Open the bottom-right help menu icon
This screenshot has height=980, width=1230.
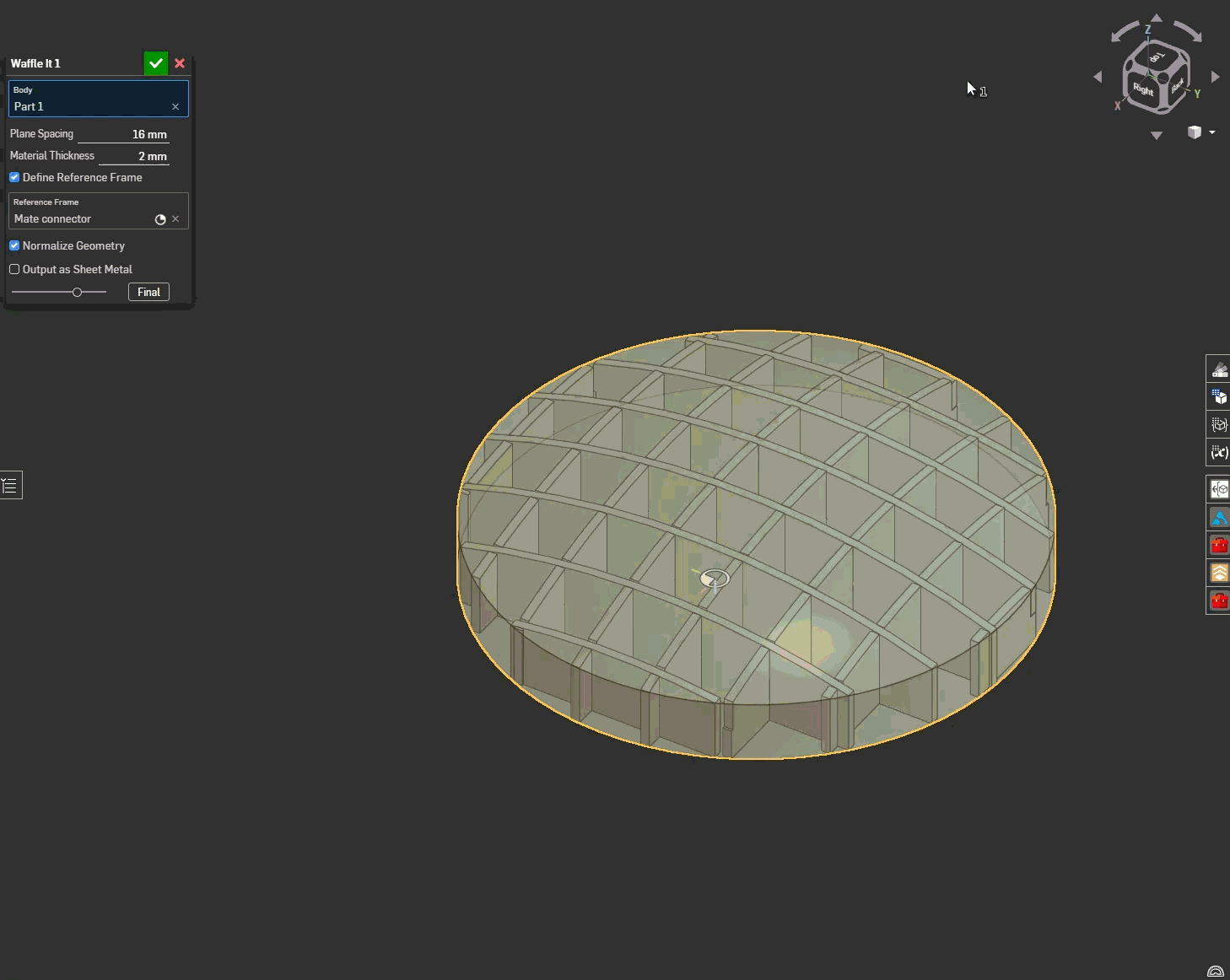(x=1217, y=971)
